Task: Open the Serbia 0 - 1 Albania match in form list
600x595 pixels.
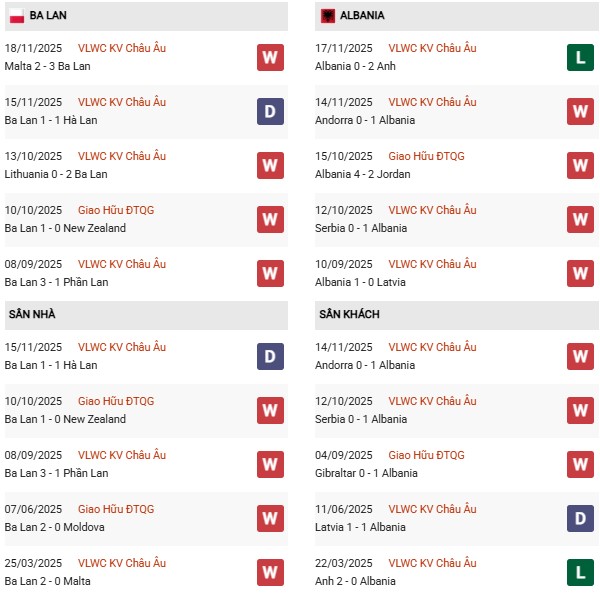Action: click(x=361, y=228)
